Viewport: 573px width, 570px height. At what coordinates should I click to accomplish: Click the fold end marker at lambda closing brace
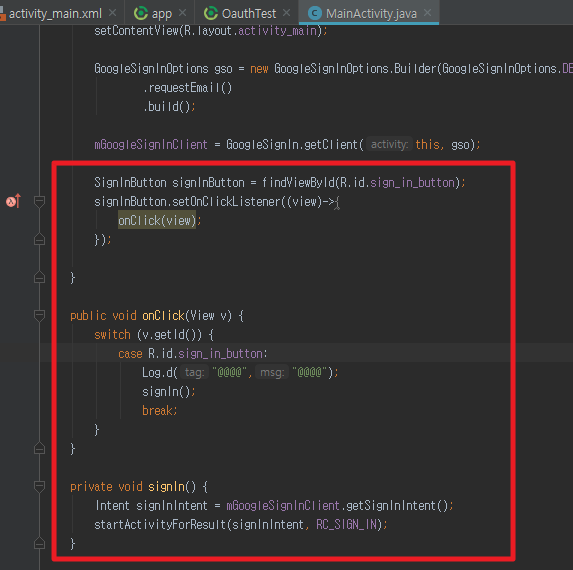click(39, 239)
